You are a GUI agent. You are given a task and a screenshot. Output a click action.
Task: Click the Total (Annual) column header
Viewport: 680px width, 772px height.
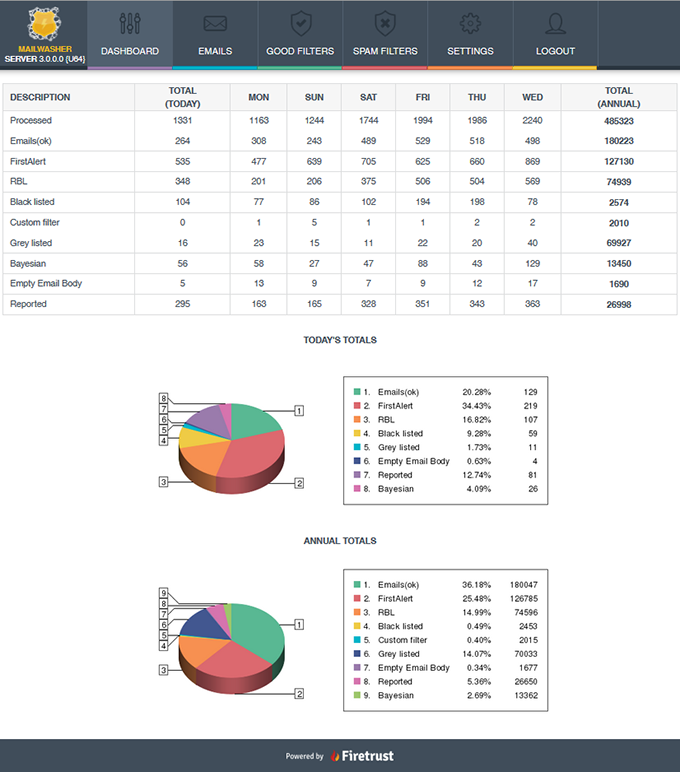click(619, 97)
